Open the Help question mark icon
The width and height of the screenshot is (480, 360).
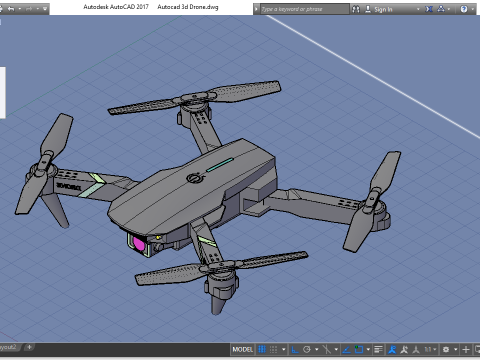click(464, 9)
